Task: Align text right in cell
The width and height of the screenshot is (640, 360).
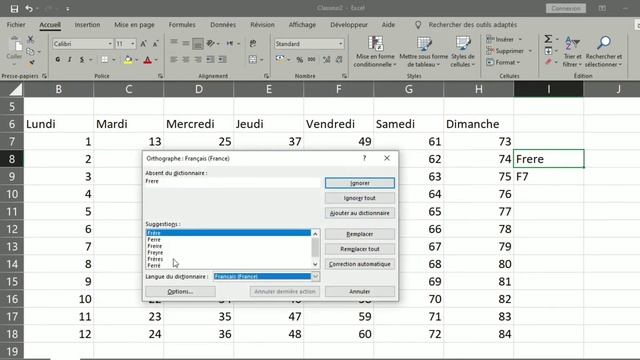Action: coord(198,60)
